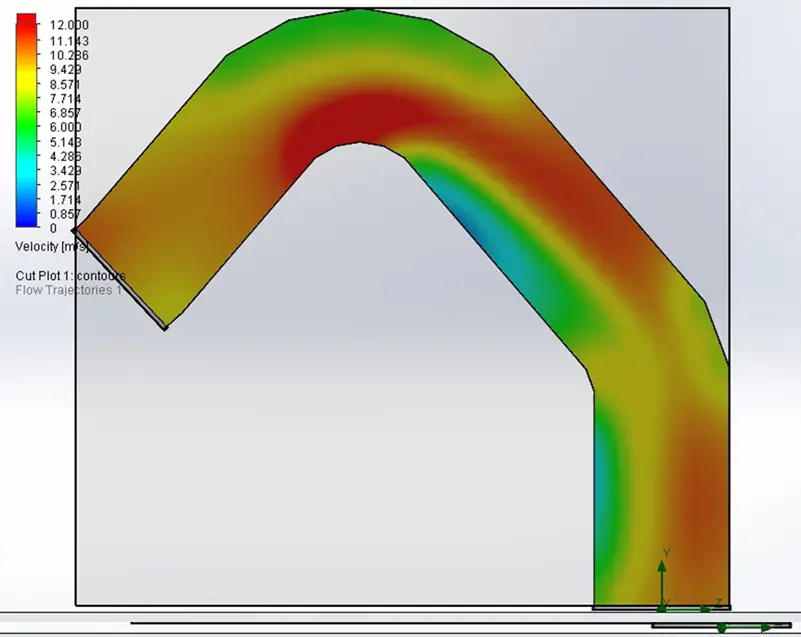Select the Cut Plot 1: contours label

[x=70, y=276]
